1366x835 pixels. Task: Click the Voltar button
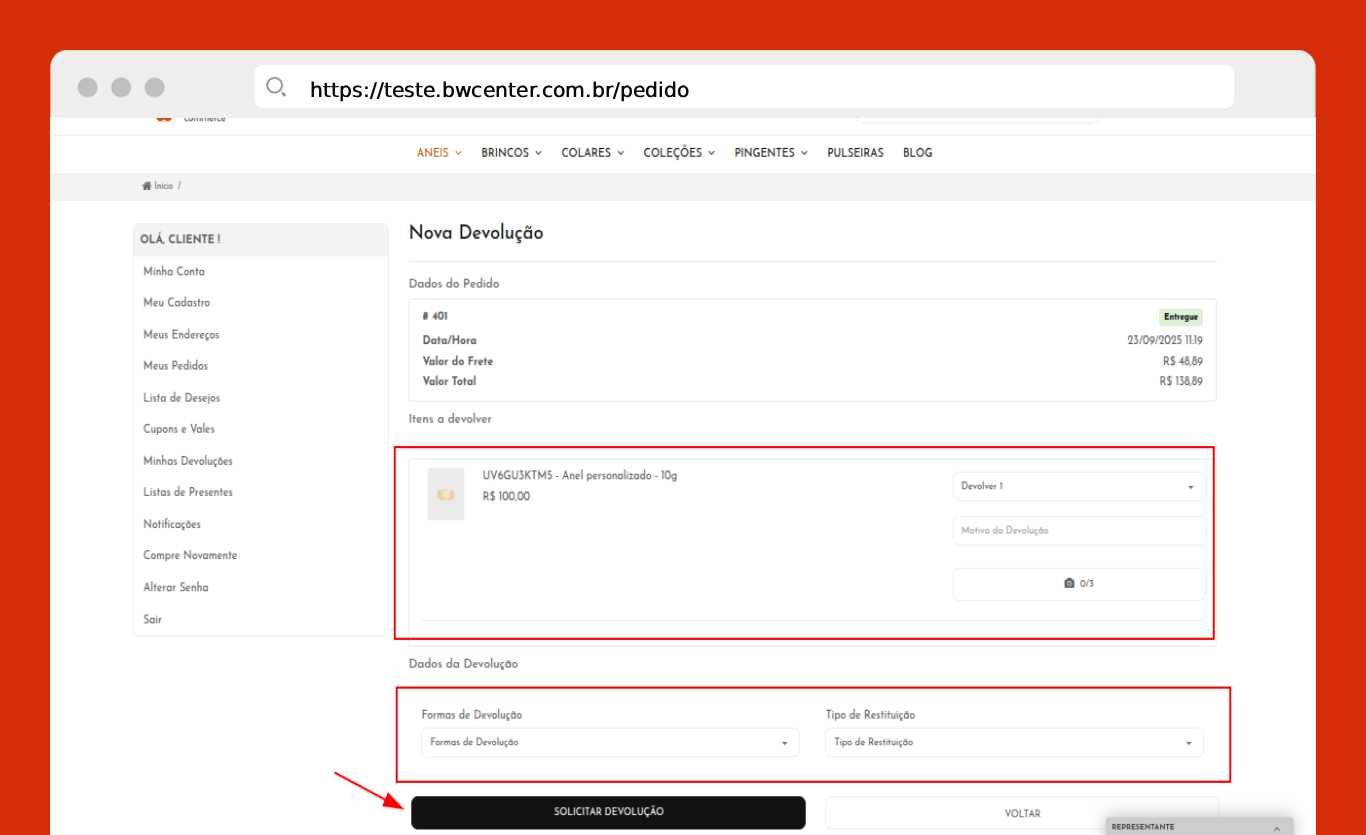[x=1021, y=813]
